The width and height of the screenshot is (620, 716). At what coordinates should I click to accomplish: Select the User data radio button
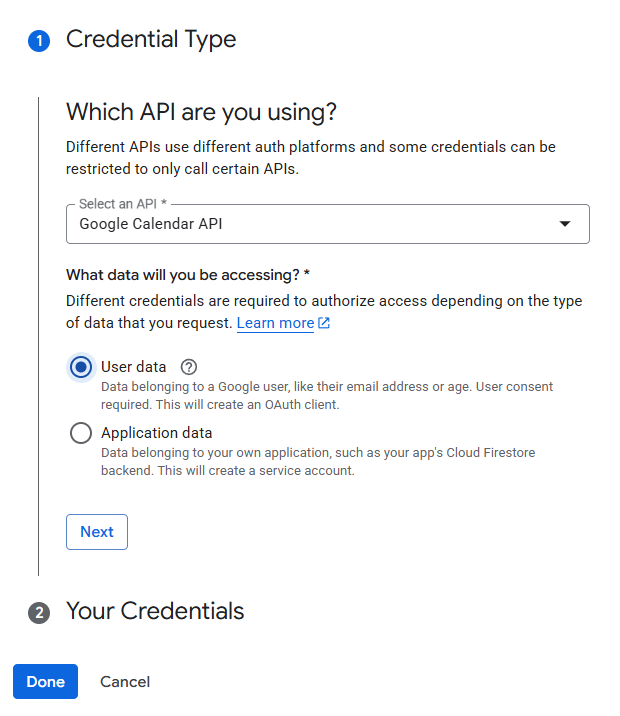point(81,367)
